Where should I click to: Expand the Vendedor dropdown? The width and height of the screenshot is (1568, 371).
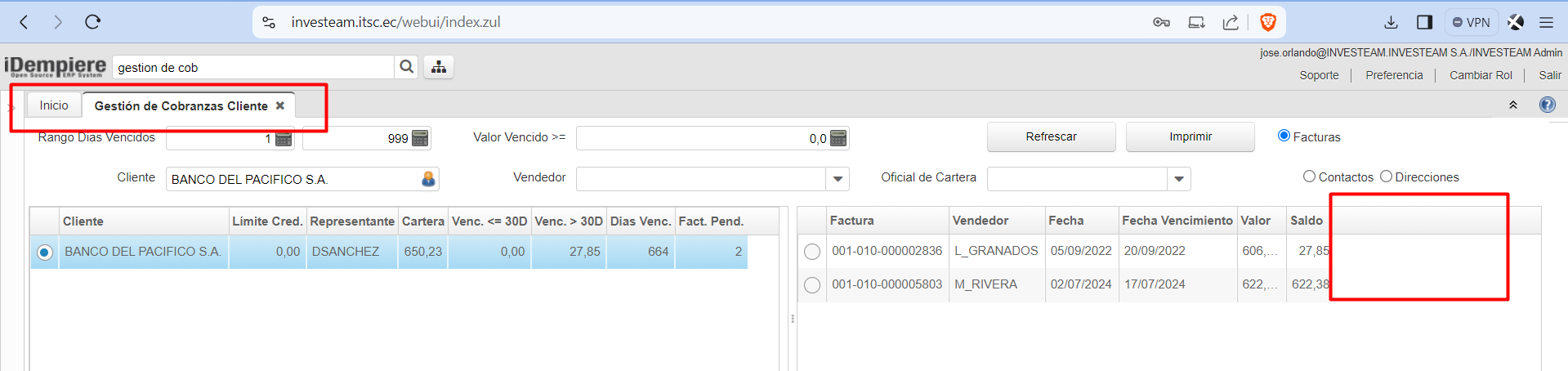coord(838,179)
